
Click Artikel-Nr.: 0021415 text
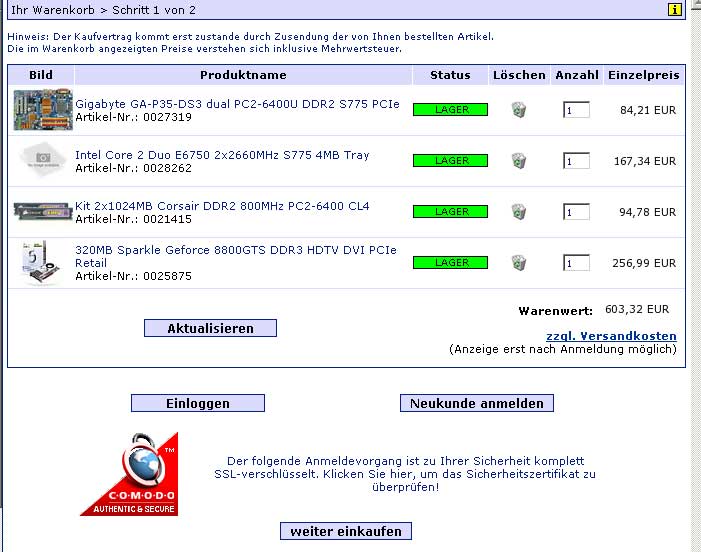[x=133, y=219]
